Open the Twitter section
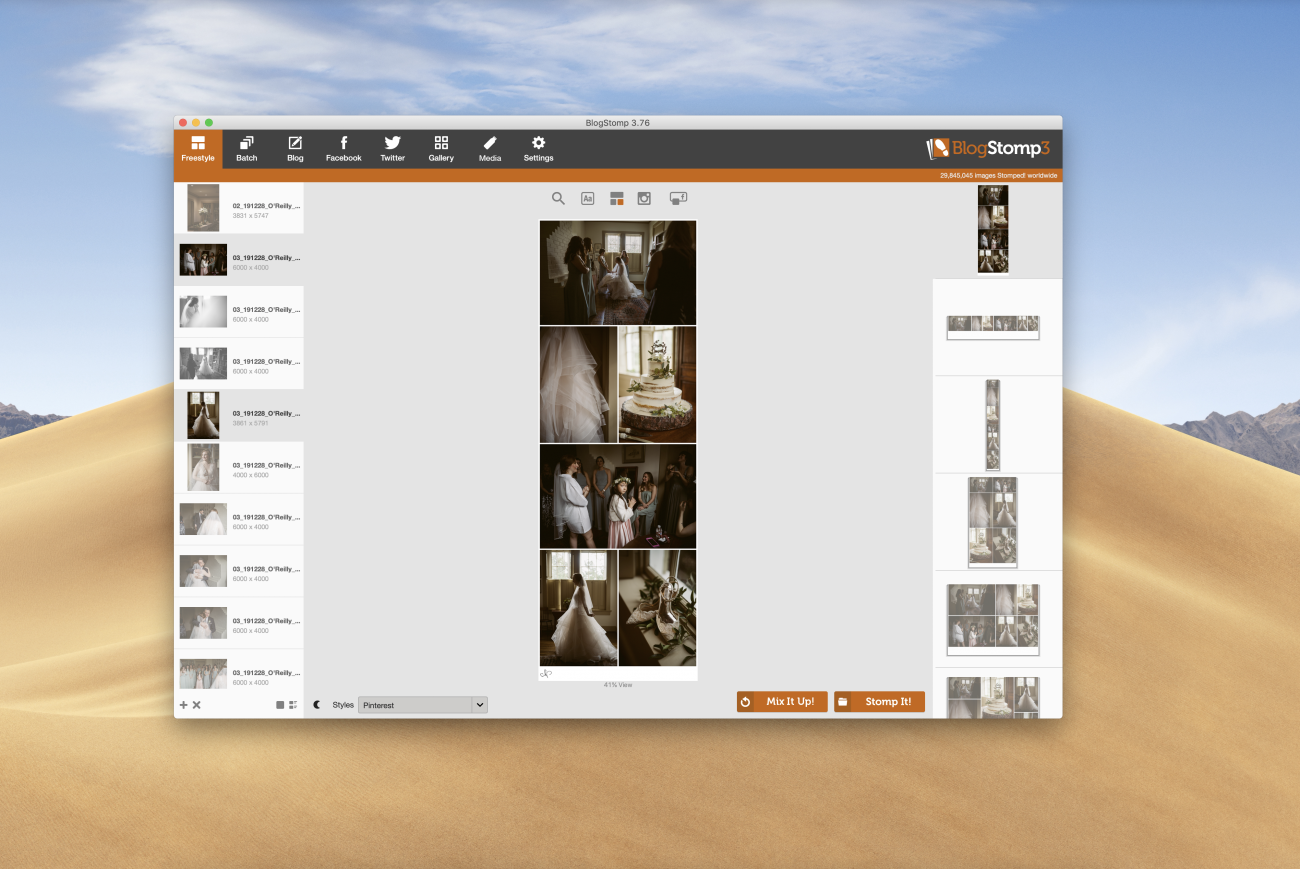Screen dimensions: 1300x869 tap(392, 149)
